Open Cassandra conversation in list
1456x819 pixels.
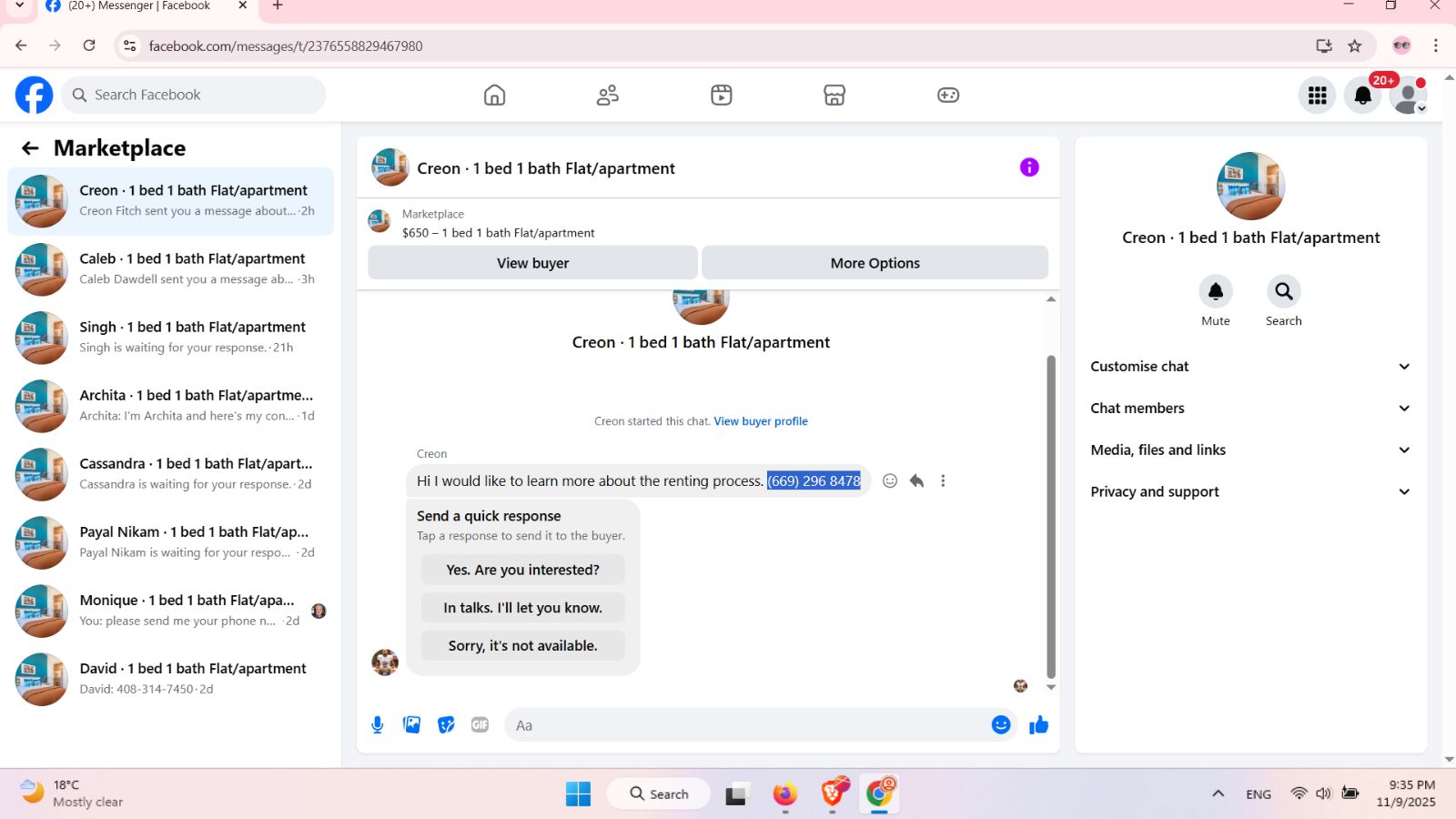coord(171,474)
